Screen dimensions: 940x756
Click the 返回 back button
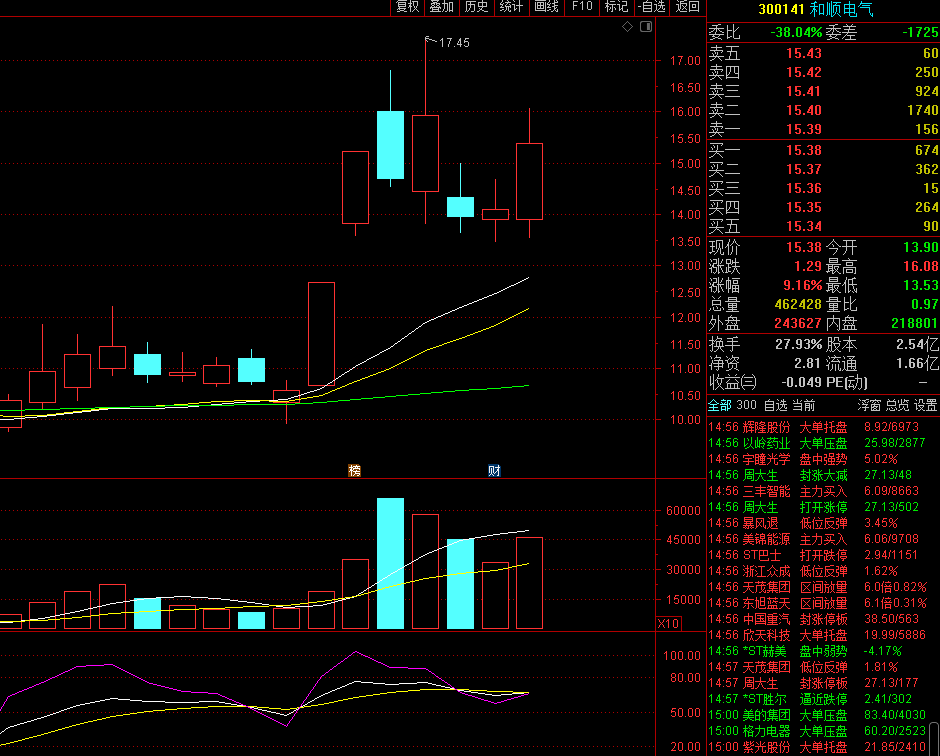[688, 7]
